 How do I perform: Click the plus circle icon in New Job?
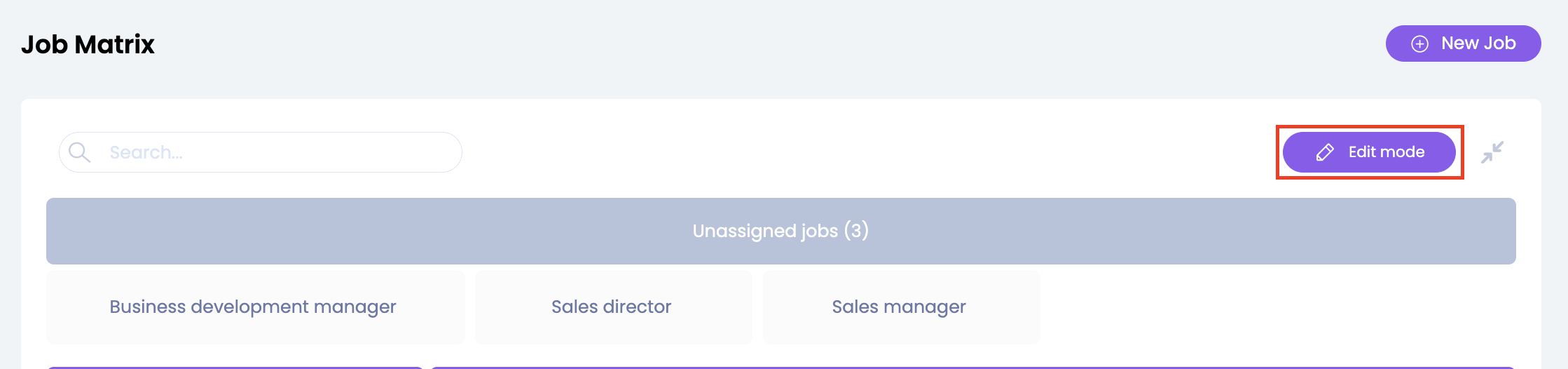[x=1419, y=44]
